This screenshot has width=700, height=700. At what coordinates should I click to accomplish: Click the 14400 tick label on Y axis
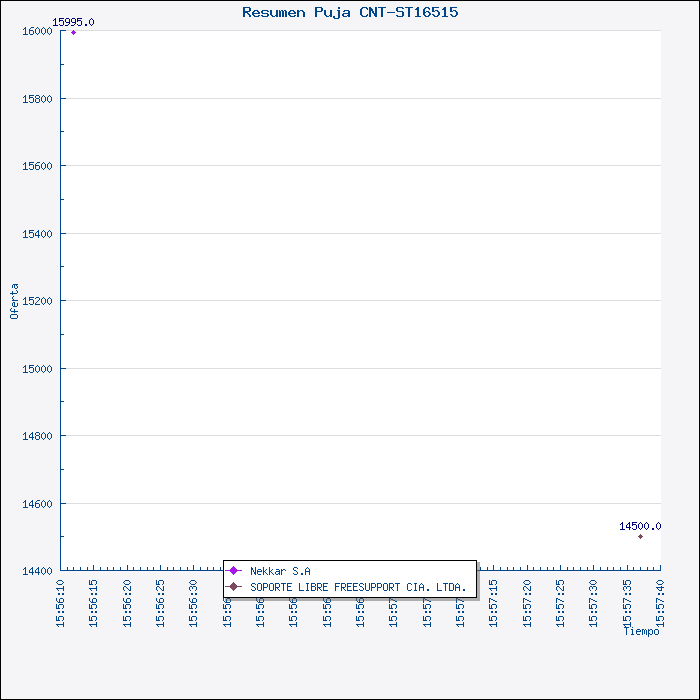tap(38, 571)
